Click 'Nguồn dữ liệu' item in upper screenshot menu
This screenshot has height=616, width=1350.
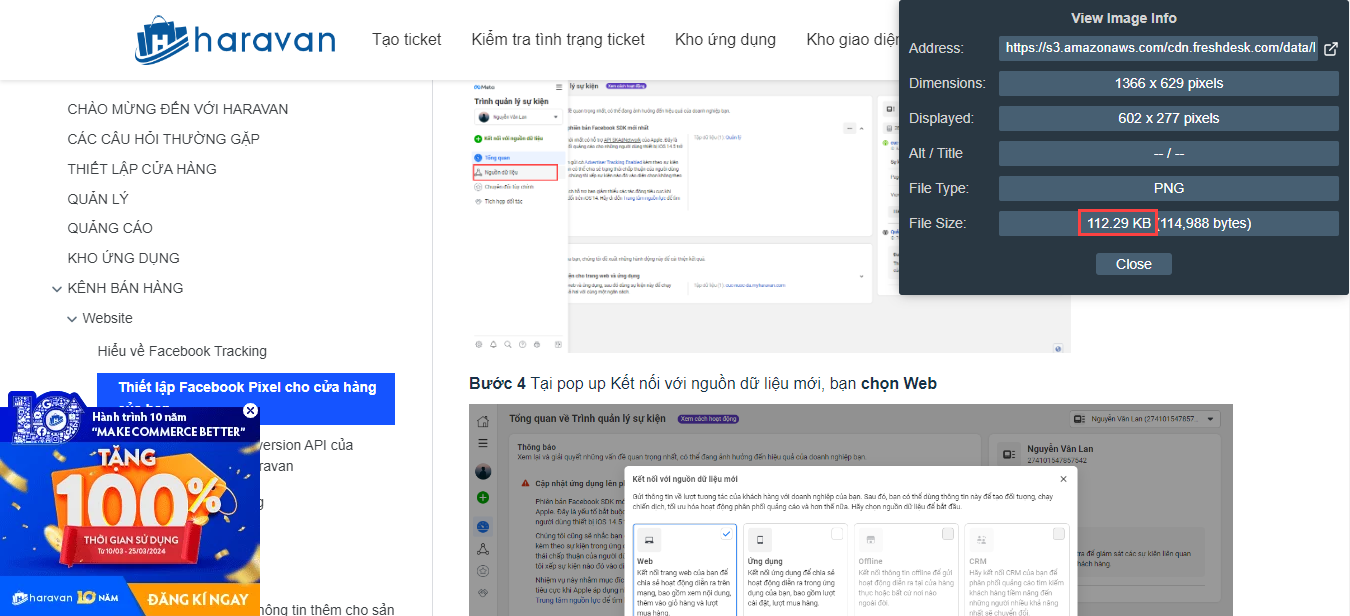tap(514, 172)
